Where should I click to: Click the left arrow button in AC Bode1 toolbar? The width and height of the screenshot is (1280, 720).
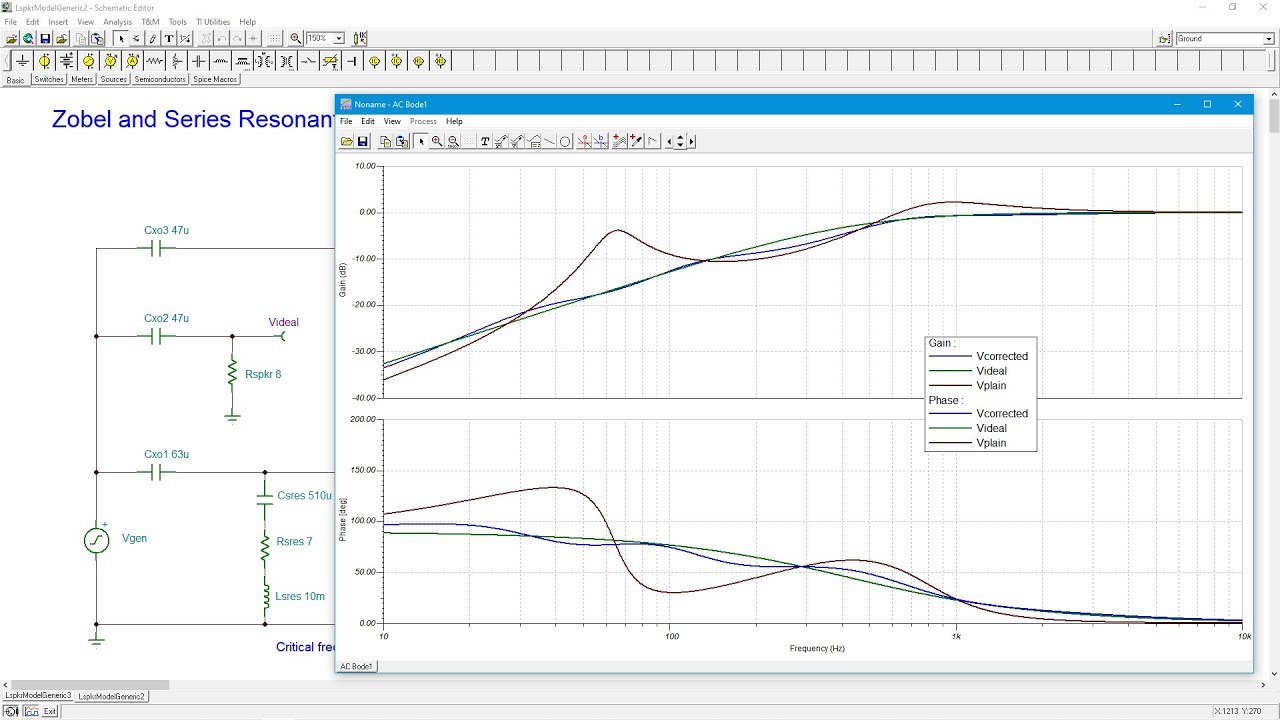tap(669, 141)
